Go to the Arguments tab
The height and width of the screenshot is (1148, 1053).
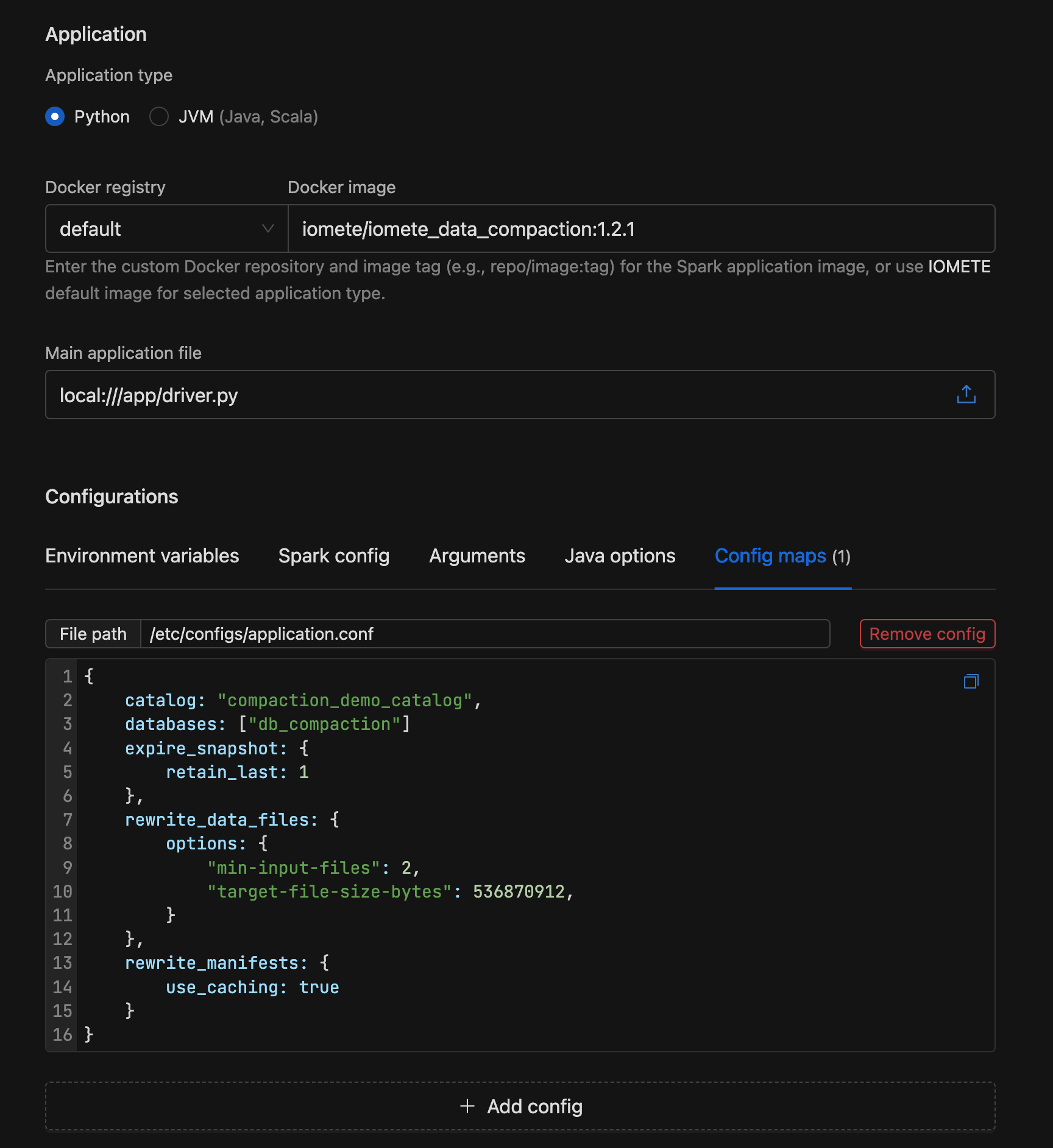[x=477, y=556]
